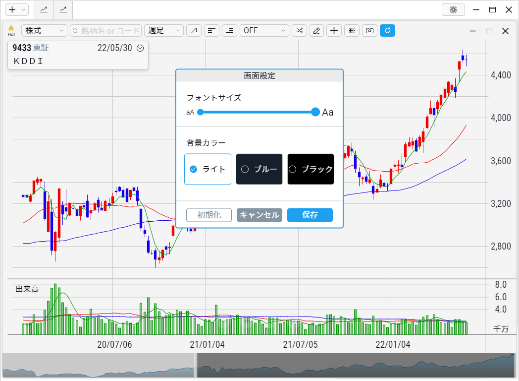The image size is (519, 381).
Task: Click the 9433 stock code text
Action: pos(22,48)
